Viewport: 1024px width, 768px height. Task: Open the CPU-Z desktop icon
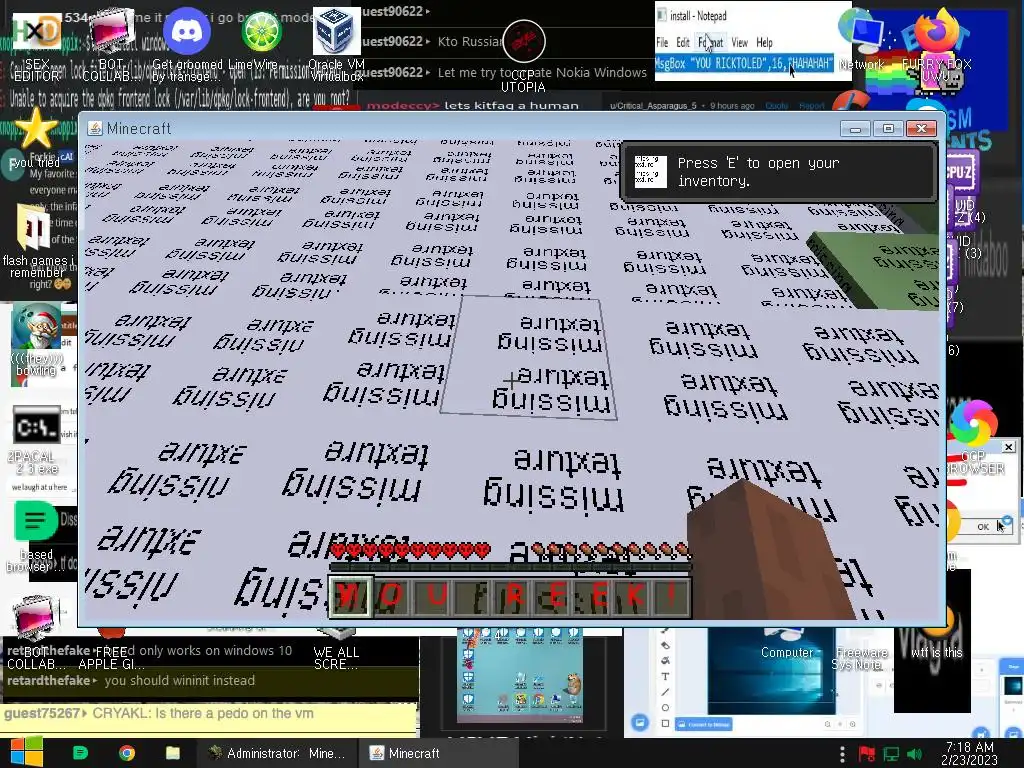click(960, 172)
